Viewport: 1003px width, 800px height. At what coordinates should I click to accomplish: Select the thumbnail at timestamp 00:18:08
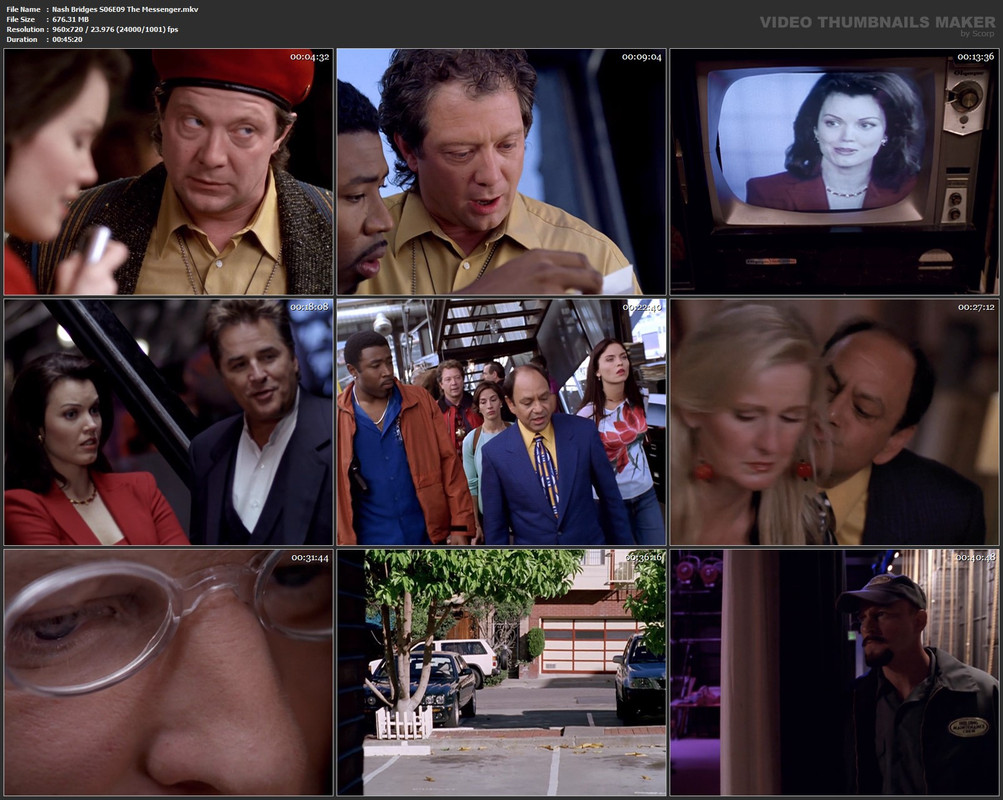(x=168, y=422)
